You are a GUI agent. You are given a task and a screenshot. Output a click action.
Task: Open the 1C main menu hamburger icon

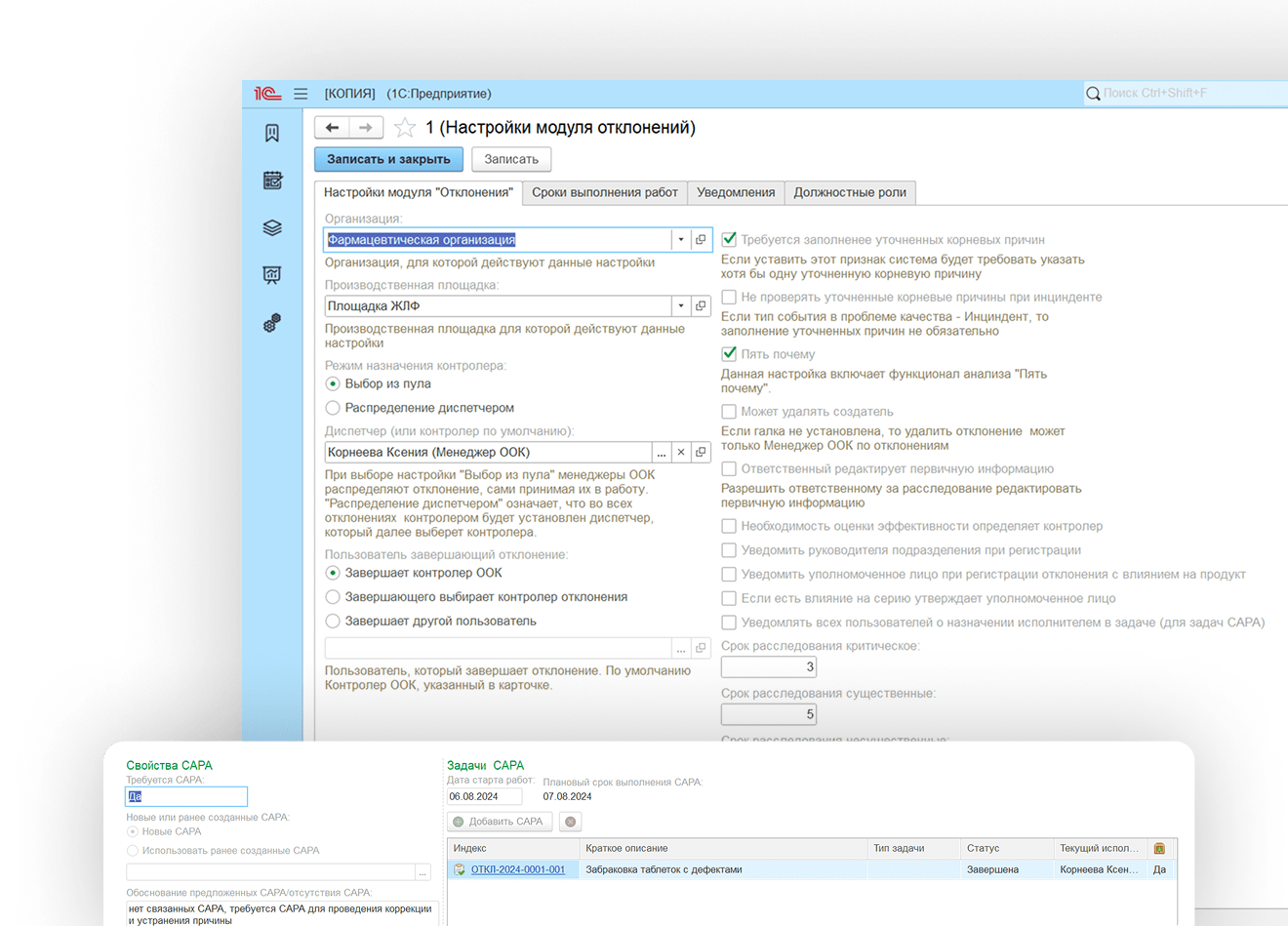(x=301, y=94)
